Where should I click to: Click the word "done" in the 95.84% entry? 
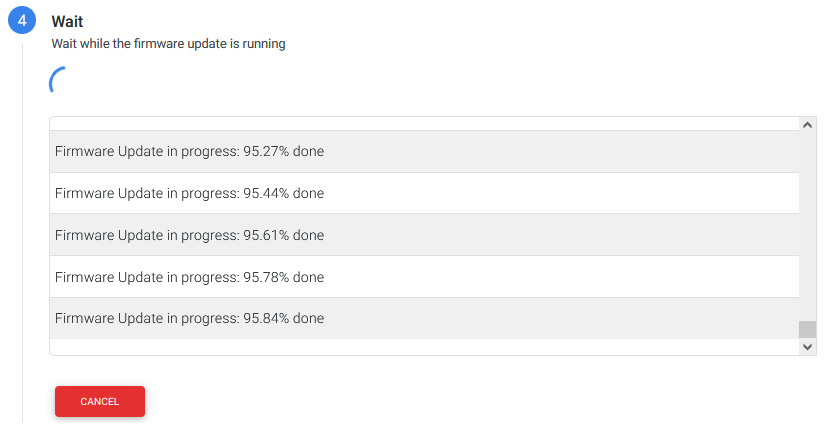tap(308, 318)
